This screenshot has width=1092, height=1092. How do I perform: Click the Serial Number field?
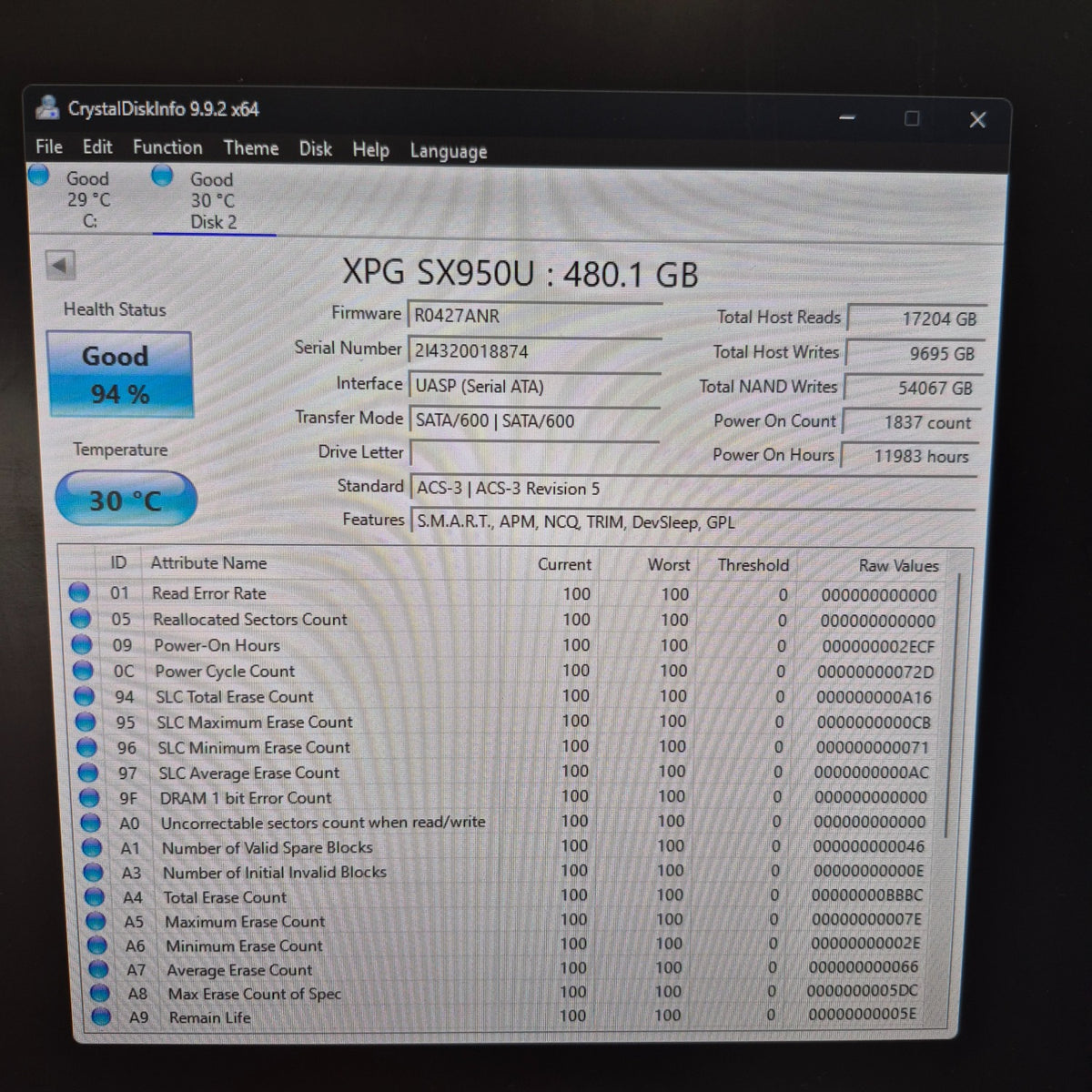(x=533, y=350)
